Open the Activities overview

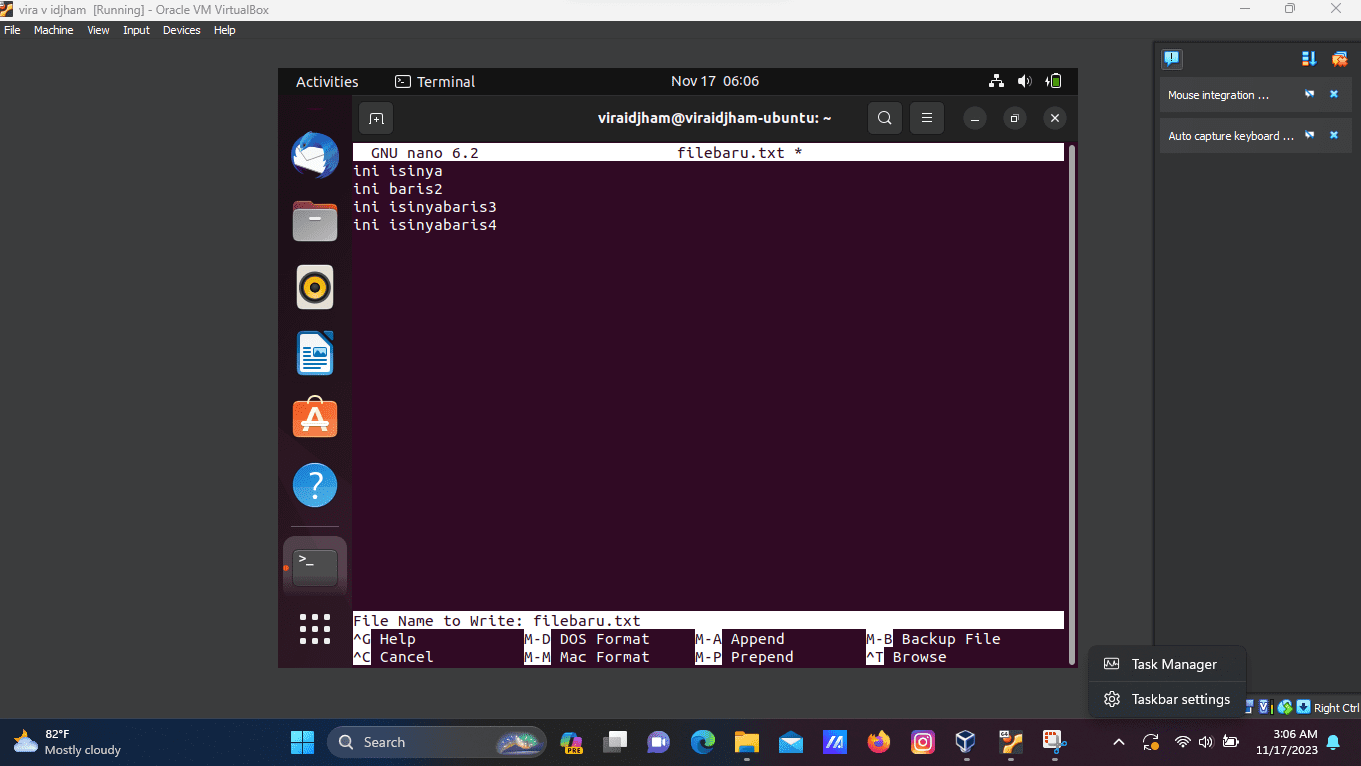(x=327, y=82)
